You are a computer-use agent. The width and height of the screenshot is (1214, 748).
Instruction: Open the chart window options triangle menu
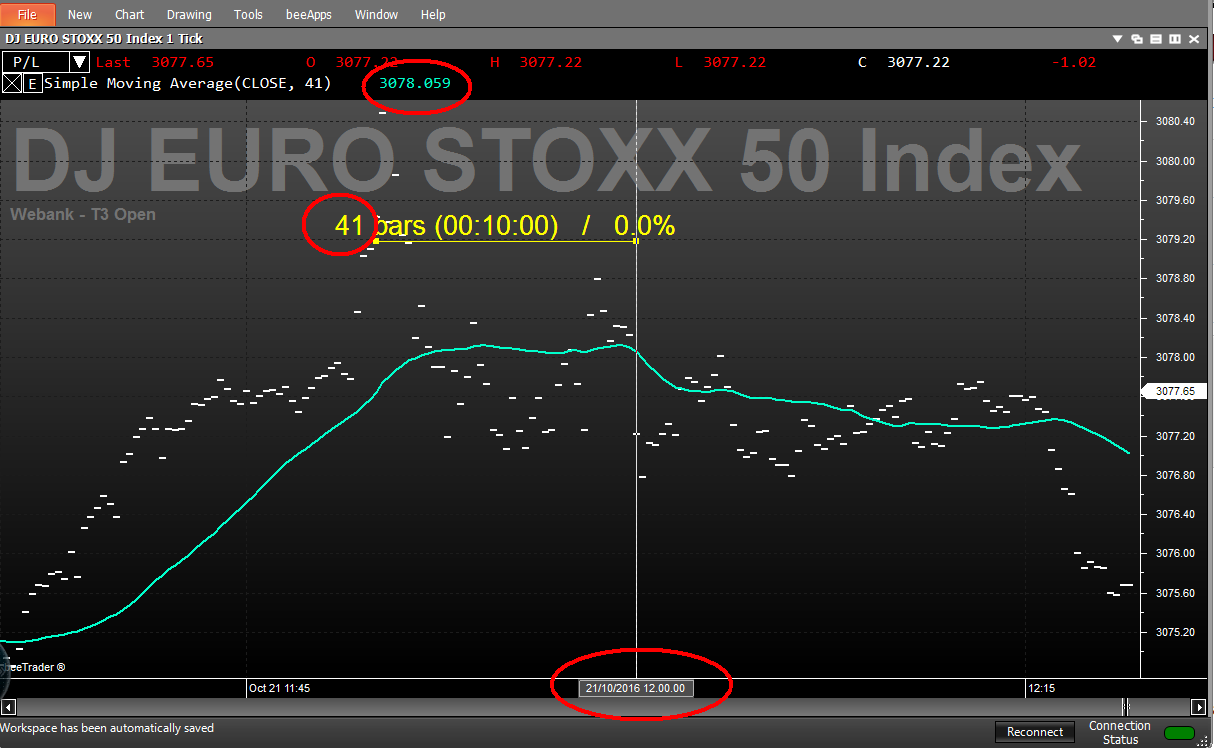[x=1118, y=39]
